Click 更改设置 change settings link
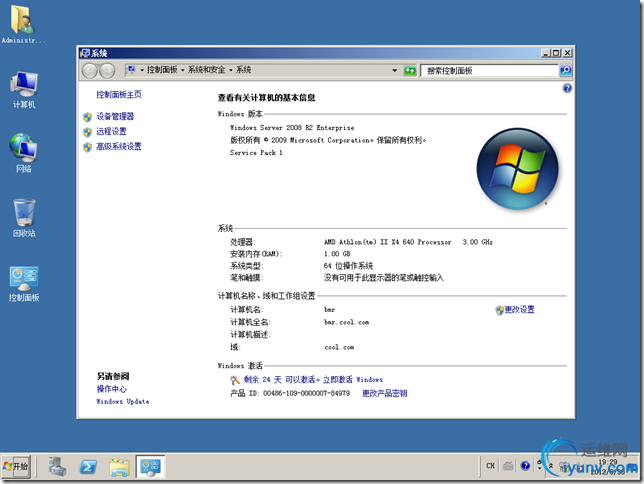644x484 pixels. pos(520,309)
